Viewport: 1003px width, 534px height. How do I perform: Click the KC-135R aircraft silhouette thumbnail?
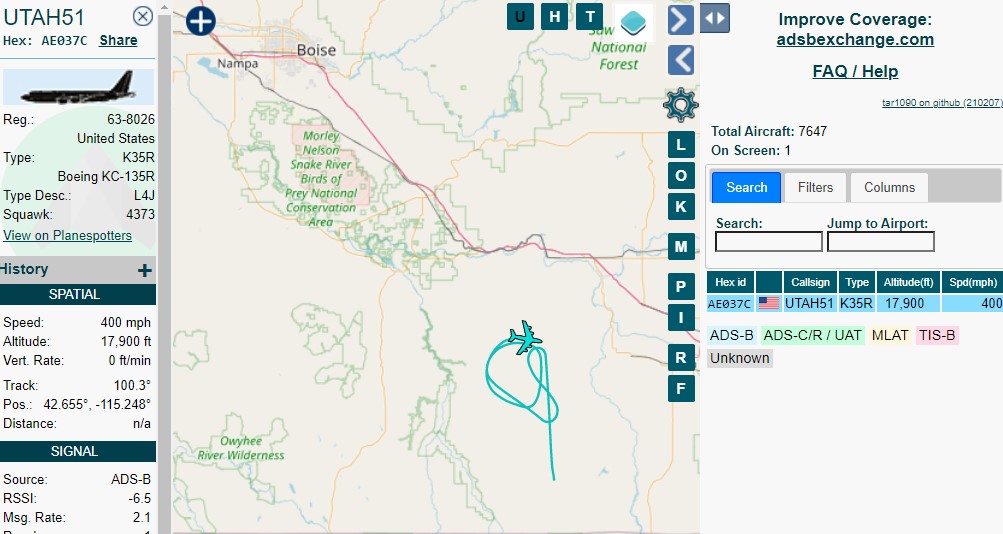pyautogui.click(x=78, y=87)
